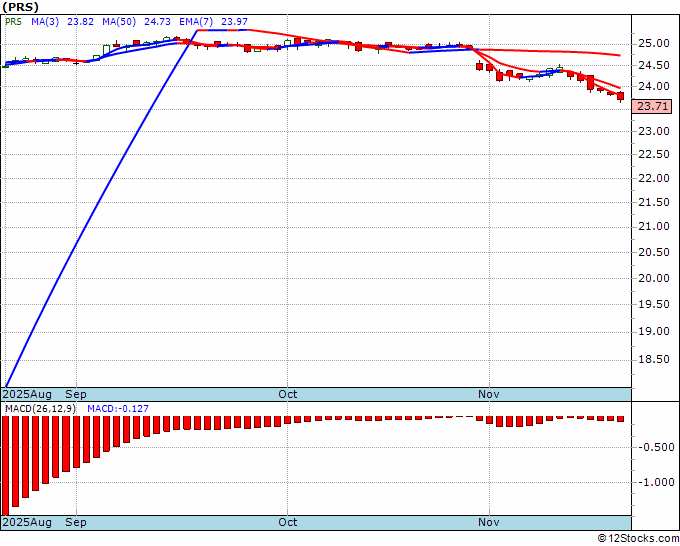Click Sep on the price chart date axis
The height and width of the screenshot is (546, 680).
point(76,395)
